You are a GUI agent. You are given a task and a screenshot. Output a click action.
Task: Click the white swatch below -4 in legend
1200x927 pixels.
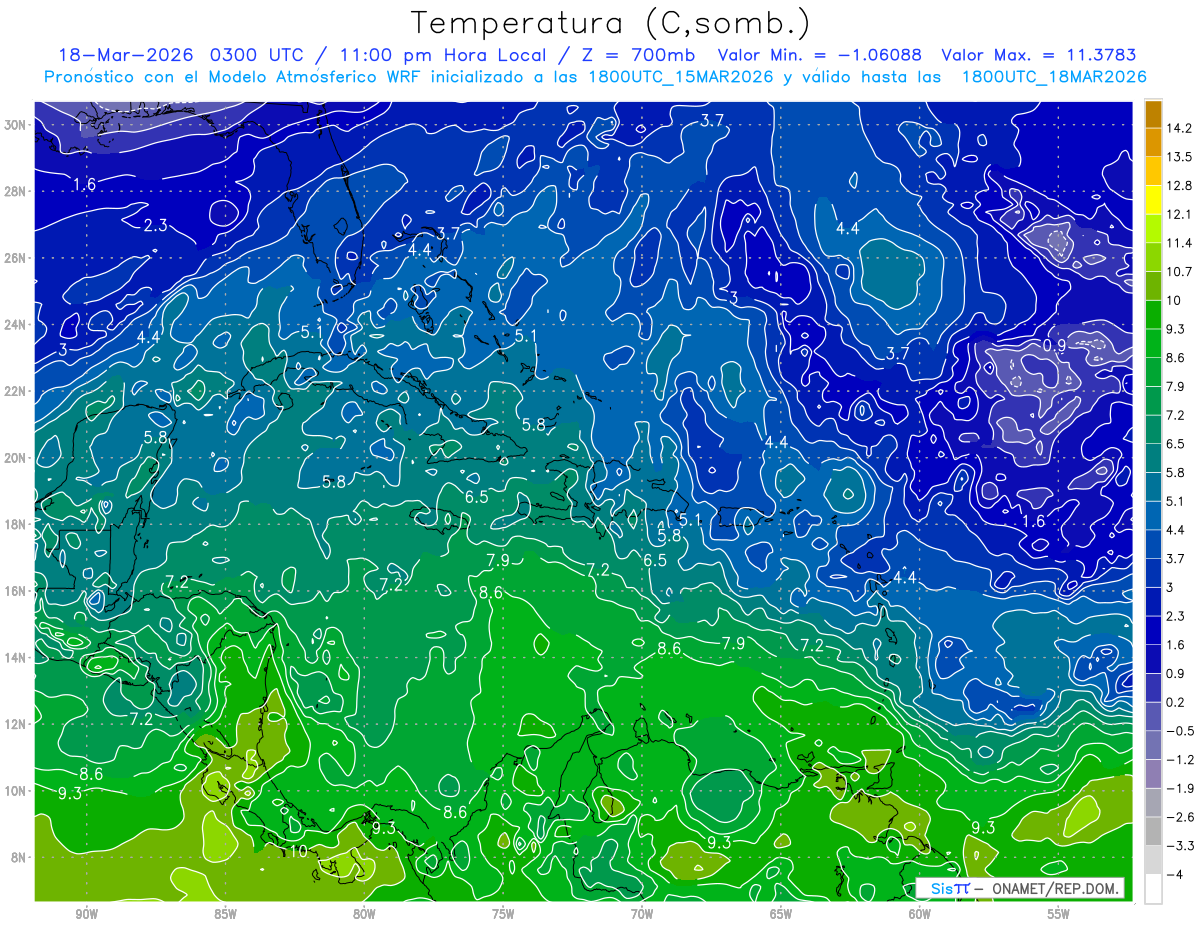coord(1153,889)
